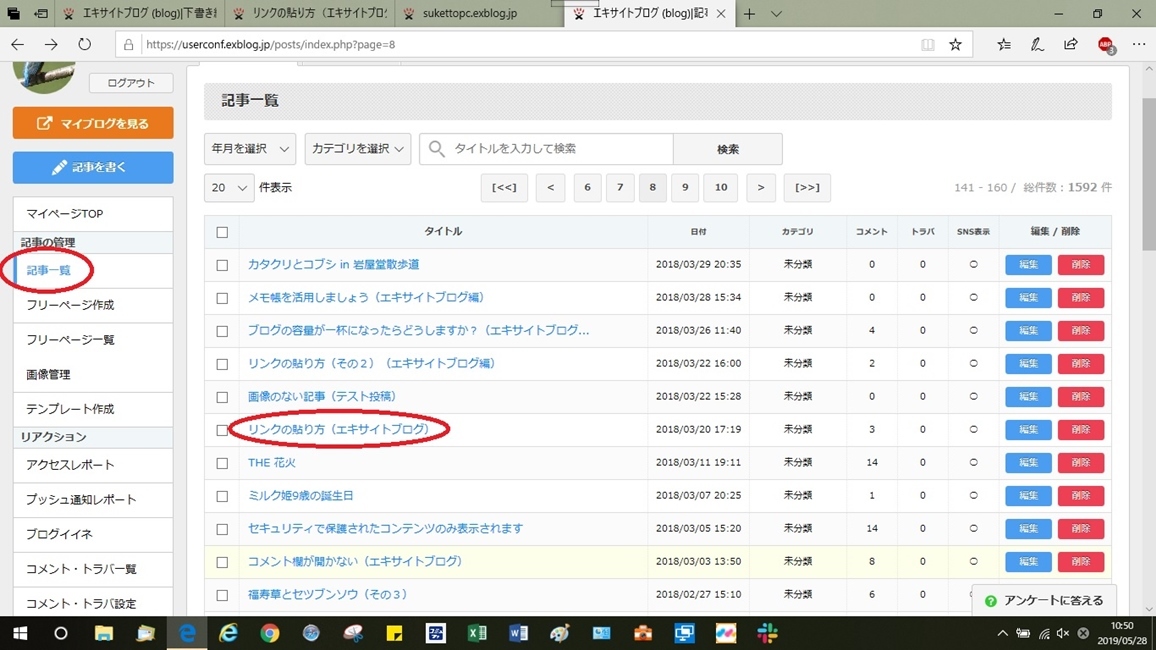Tick the select-all checkbox in the table header
The width and height of the screenshot is (1156, 650).
(x=222, y=232)
